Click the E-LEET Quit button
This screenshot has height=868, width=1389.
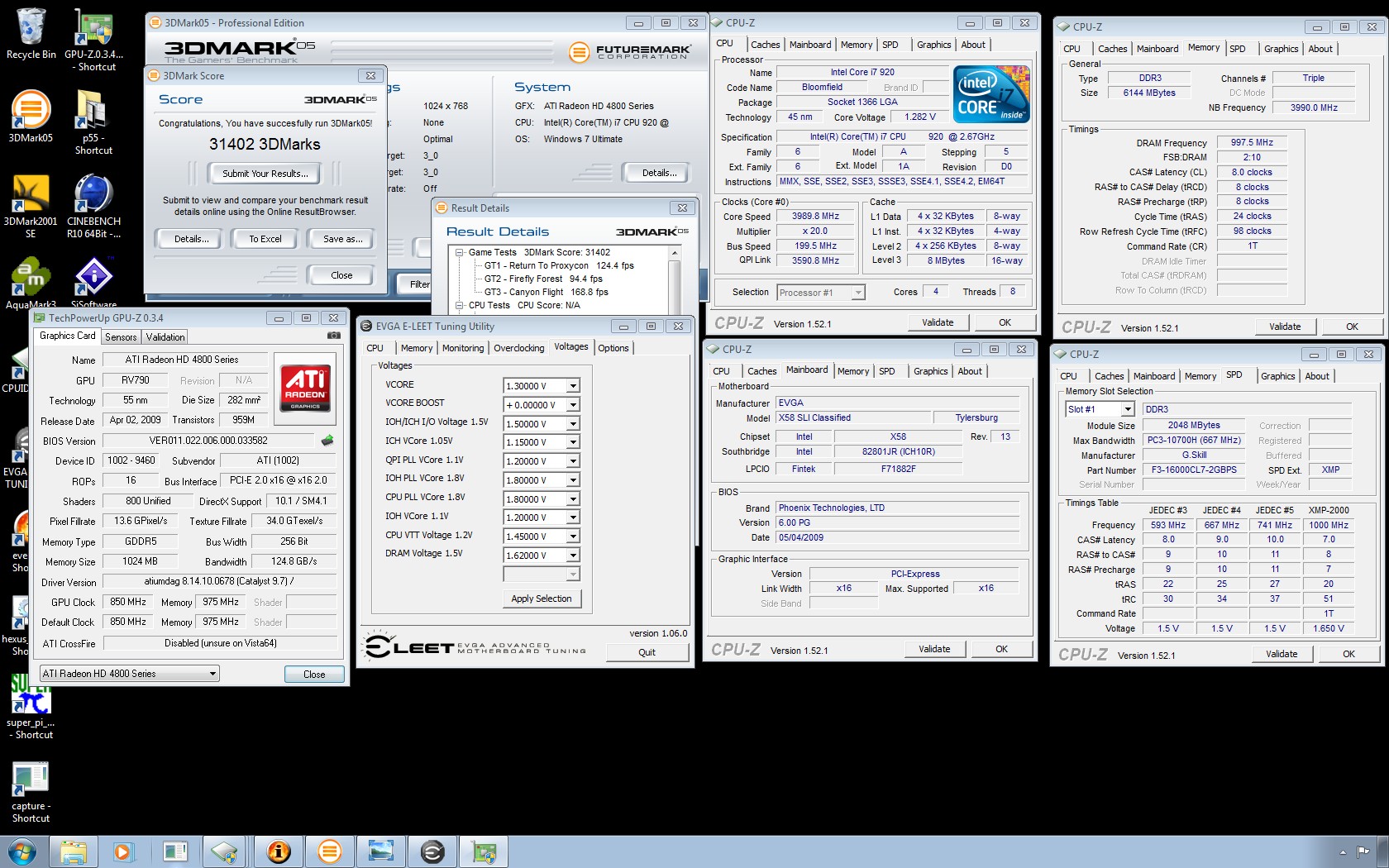647,652
